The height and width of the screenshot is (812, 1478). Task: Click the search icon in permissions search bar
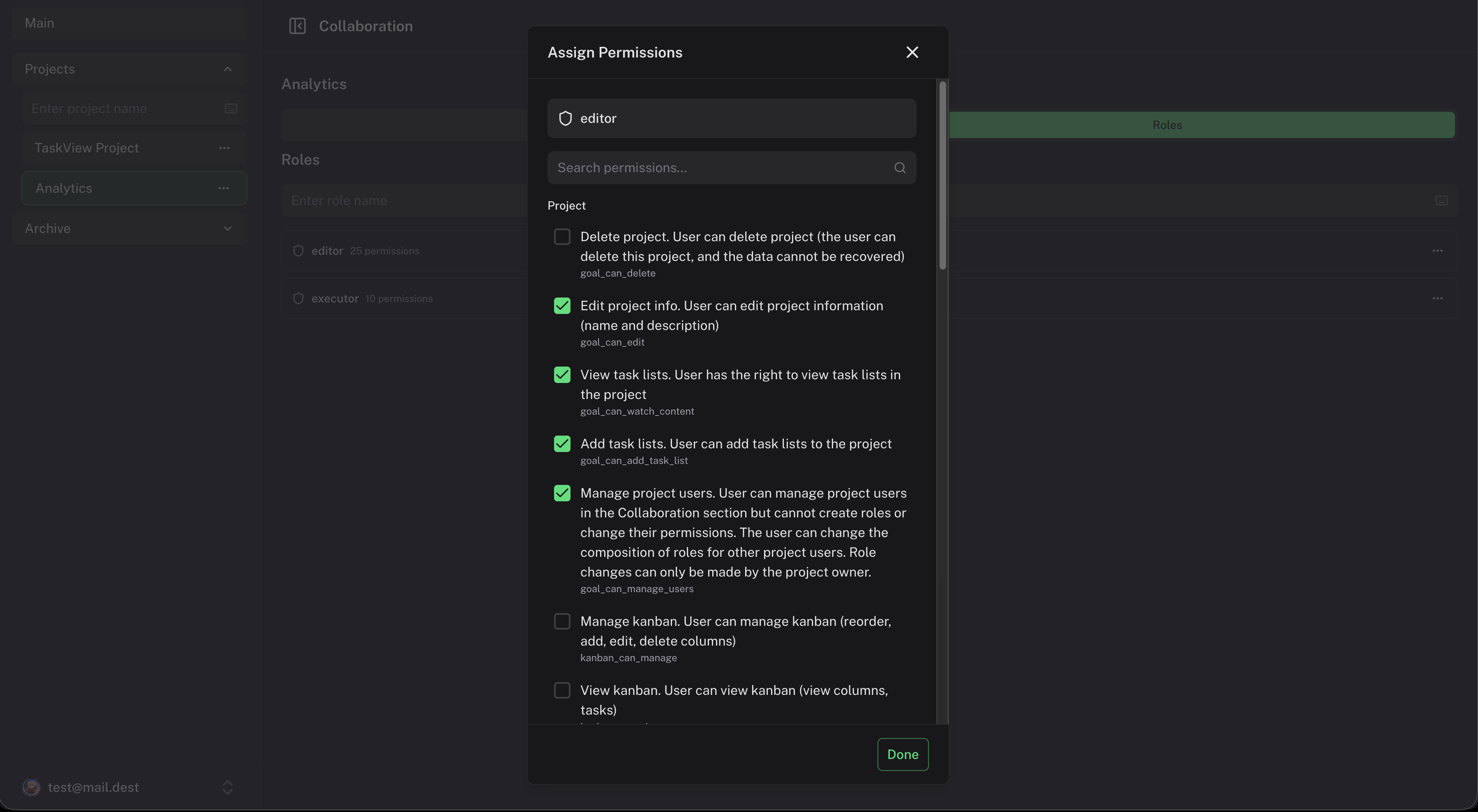click(x=899, y=167)
